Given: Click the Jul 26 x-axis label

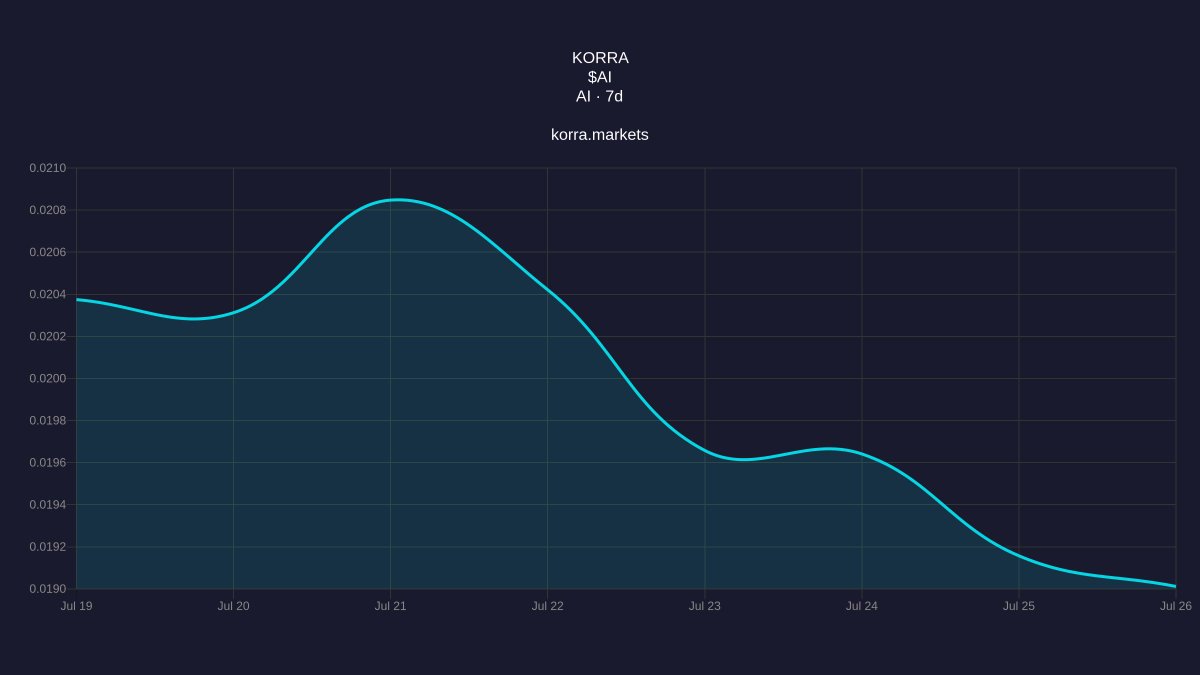Looking at the screenshot, I should (1175, 606).
